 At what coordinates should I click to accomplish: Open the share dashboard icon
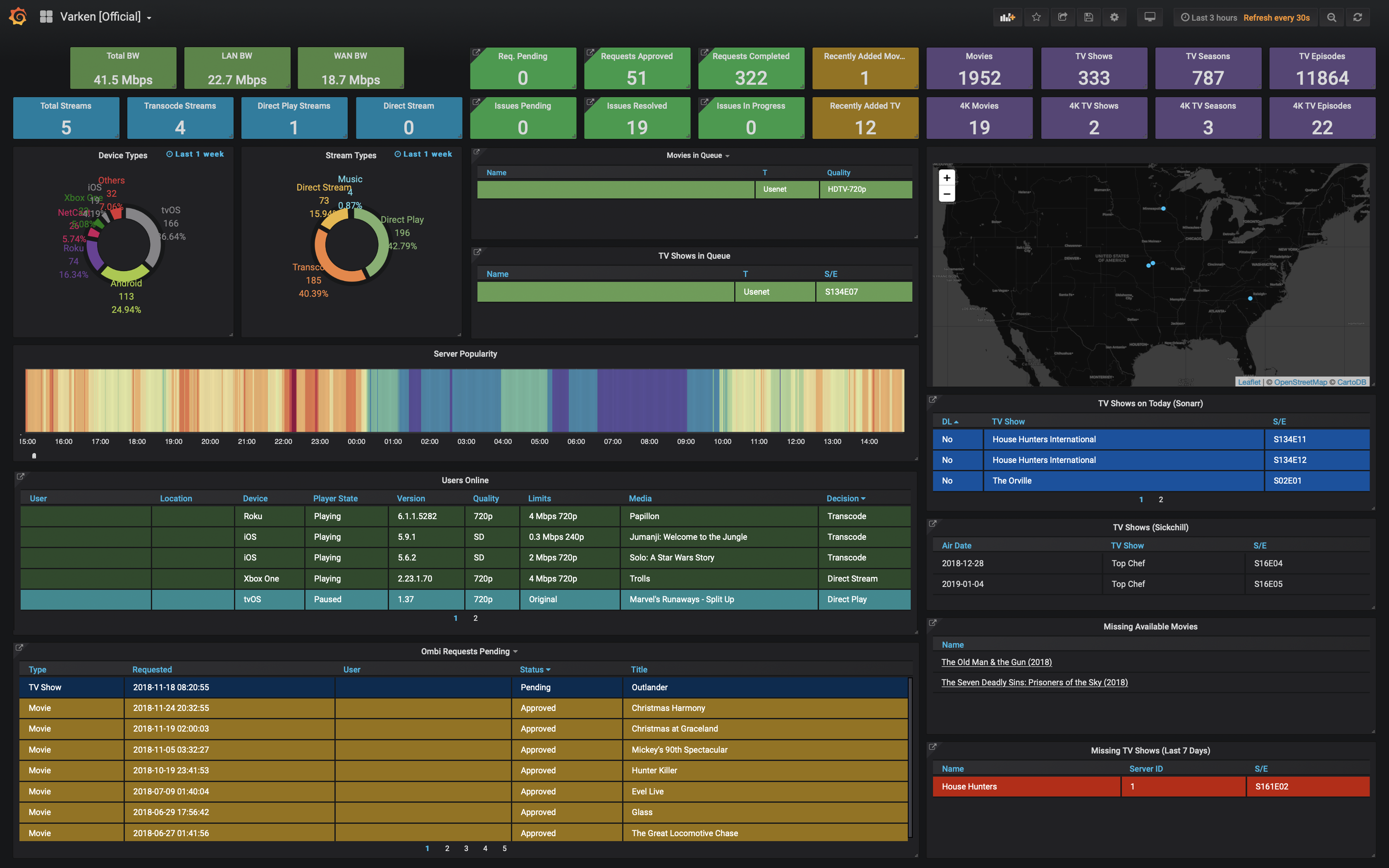click(1062, 17)
